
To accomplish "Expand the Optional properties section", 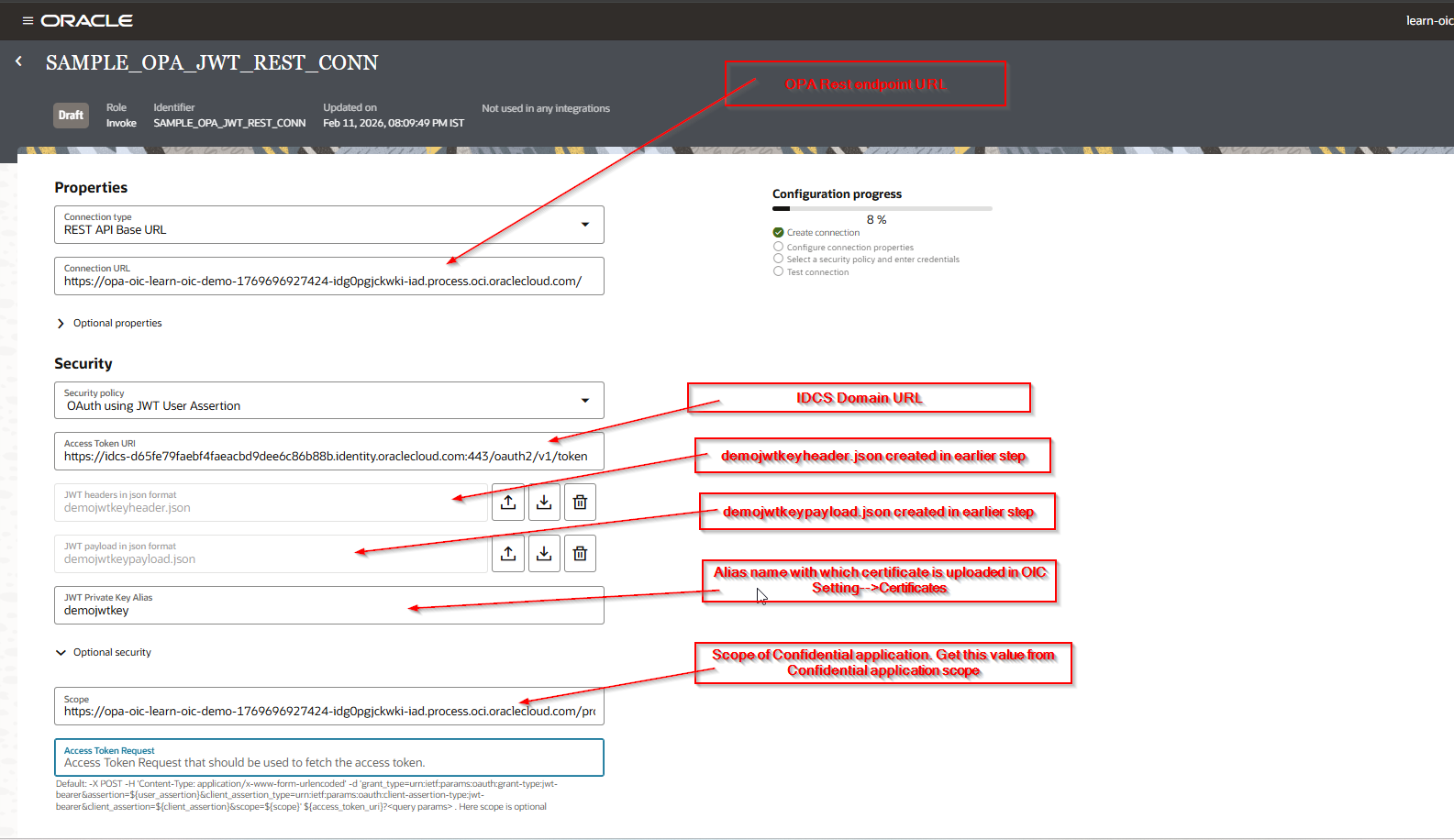I will coord(61,324).
